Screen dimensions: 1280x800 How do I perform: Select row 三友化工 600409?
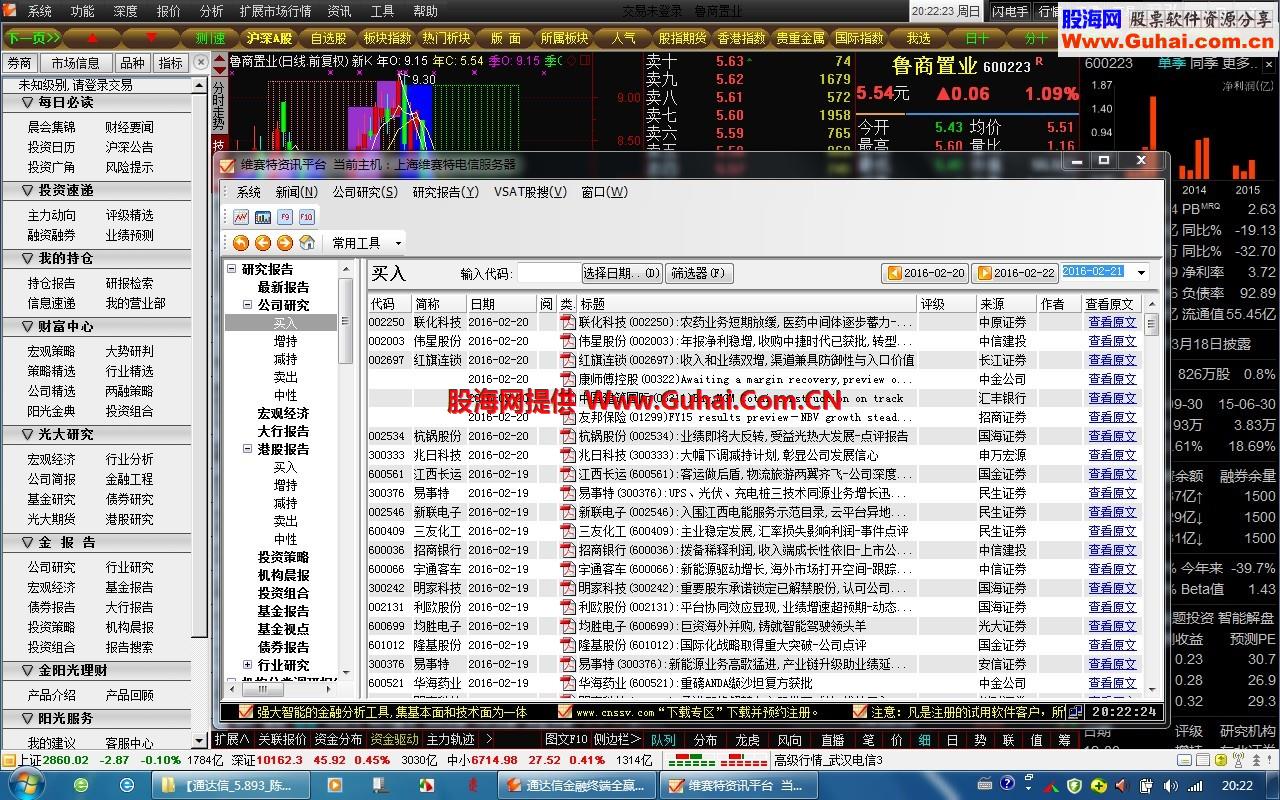[755, 531]
